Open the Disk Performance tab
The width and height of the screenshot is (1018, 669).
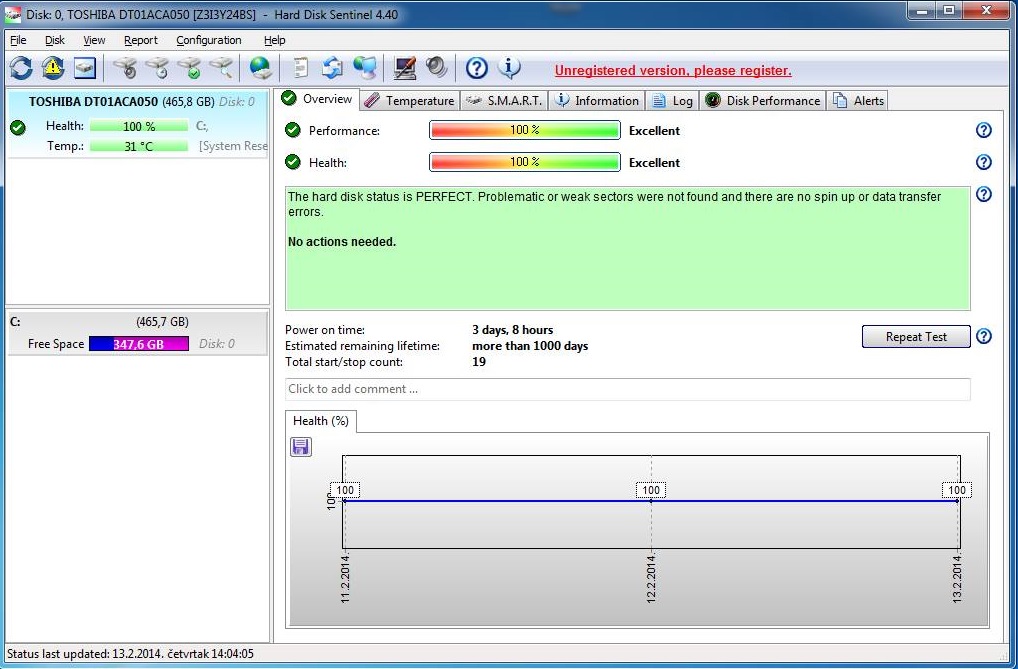pos(764,100)
